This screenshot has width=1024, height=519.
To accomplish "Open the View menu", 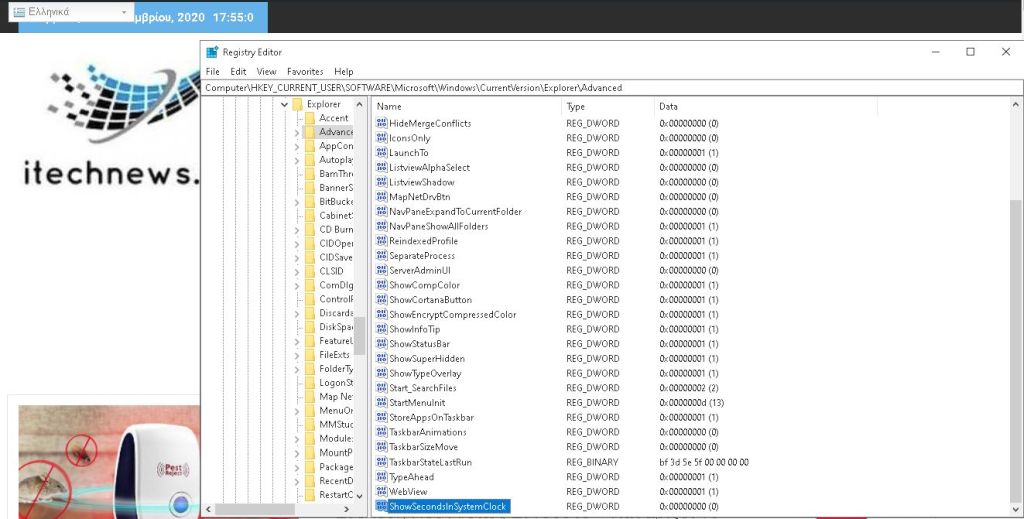I will [266, 72].
